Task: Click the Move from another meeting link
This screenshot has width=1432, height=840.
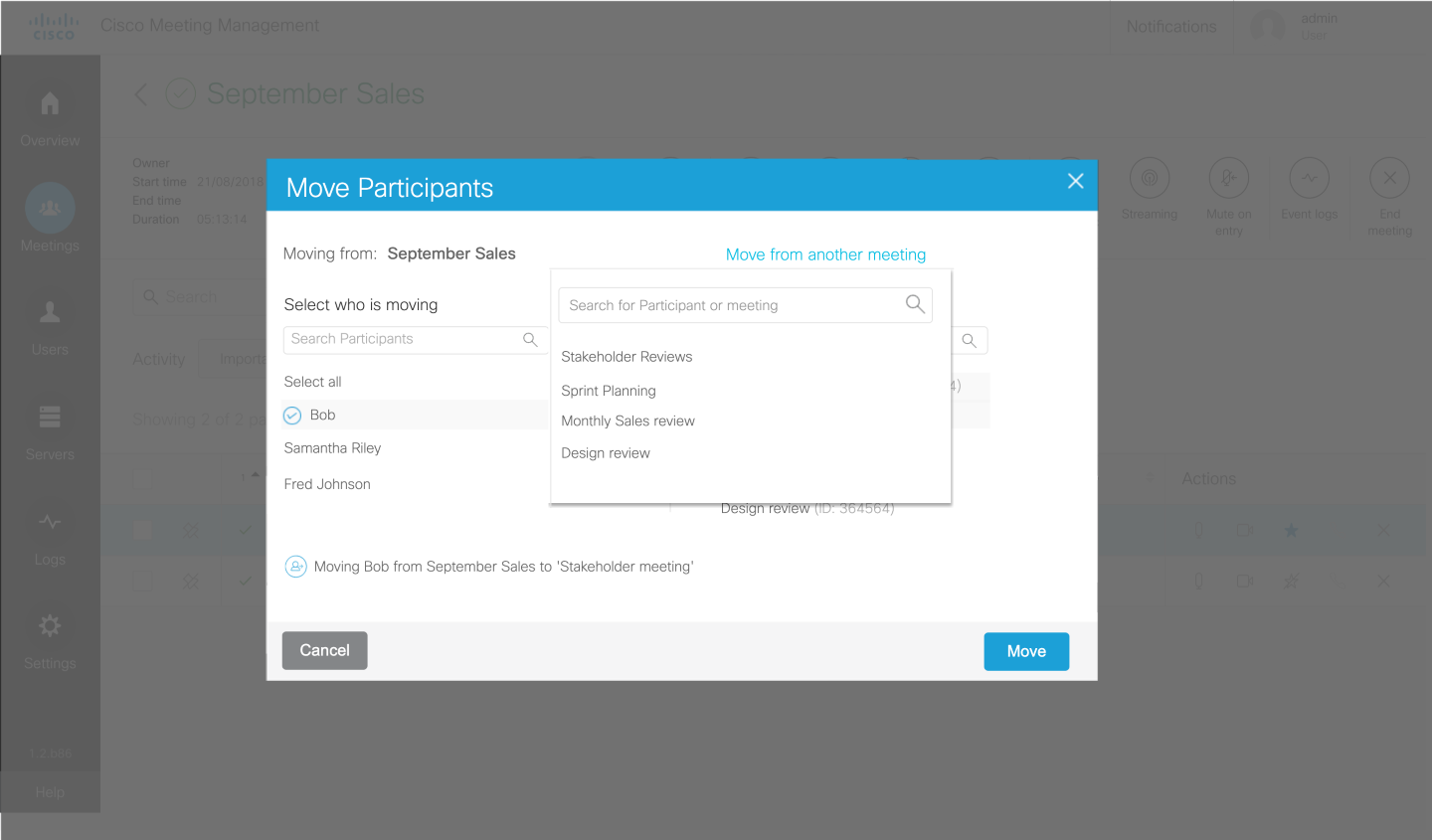Action: click(x=825, y=254)
